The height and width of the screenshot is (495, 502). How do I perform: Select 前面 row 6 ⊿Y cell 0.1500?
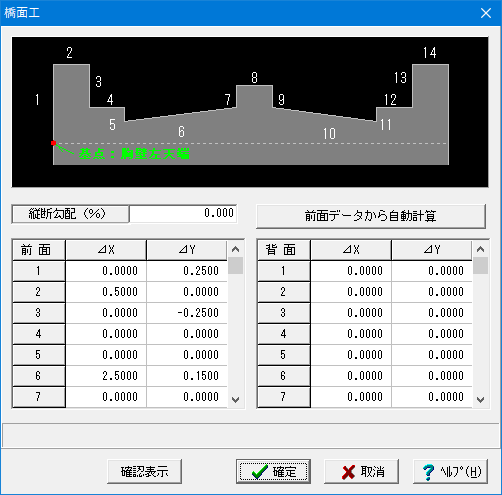tap(187, 376)
